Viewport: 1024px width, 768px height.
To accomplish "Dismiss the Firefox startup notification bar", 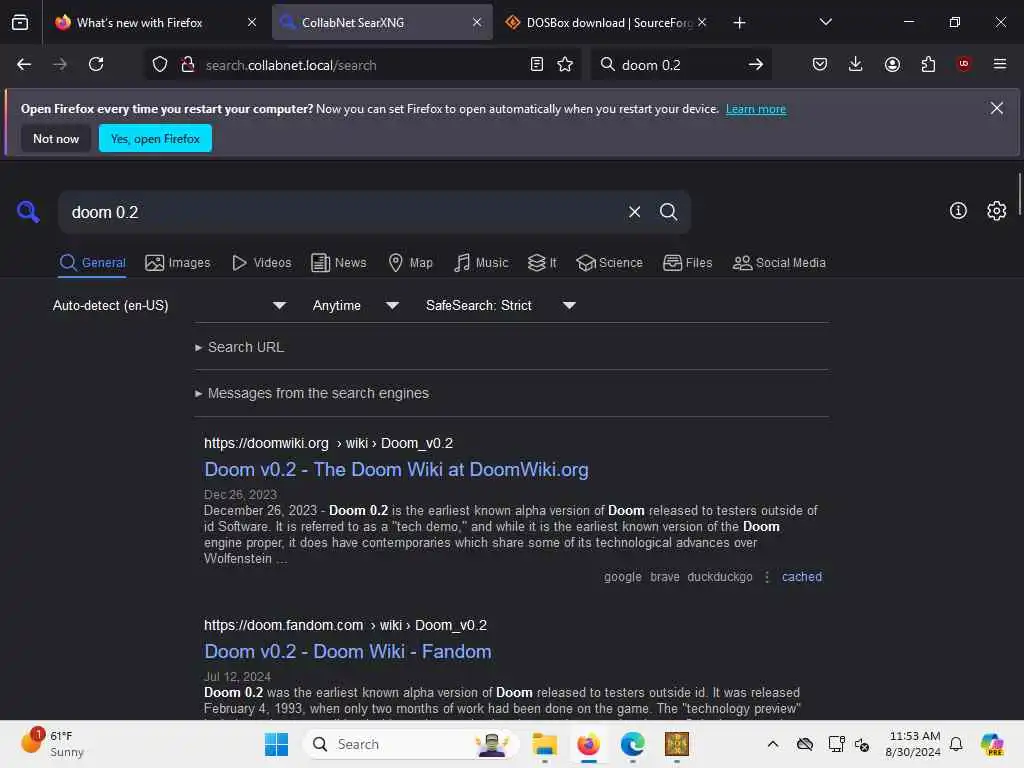I will (996, 108).
